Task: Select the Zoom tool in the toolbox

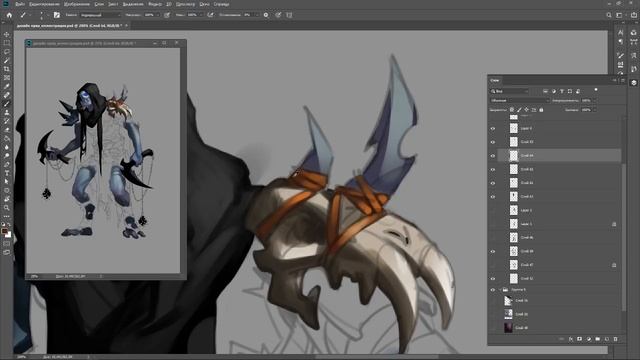Action: (x=7, y=207)
